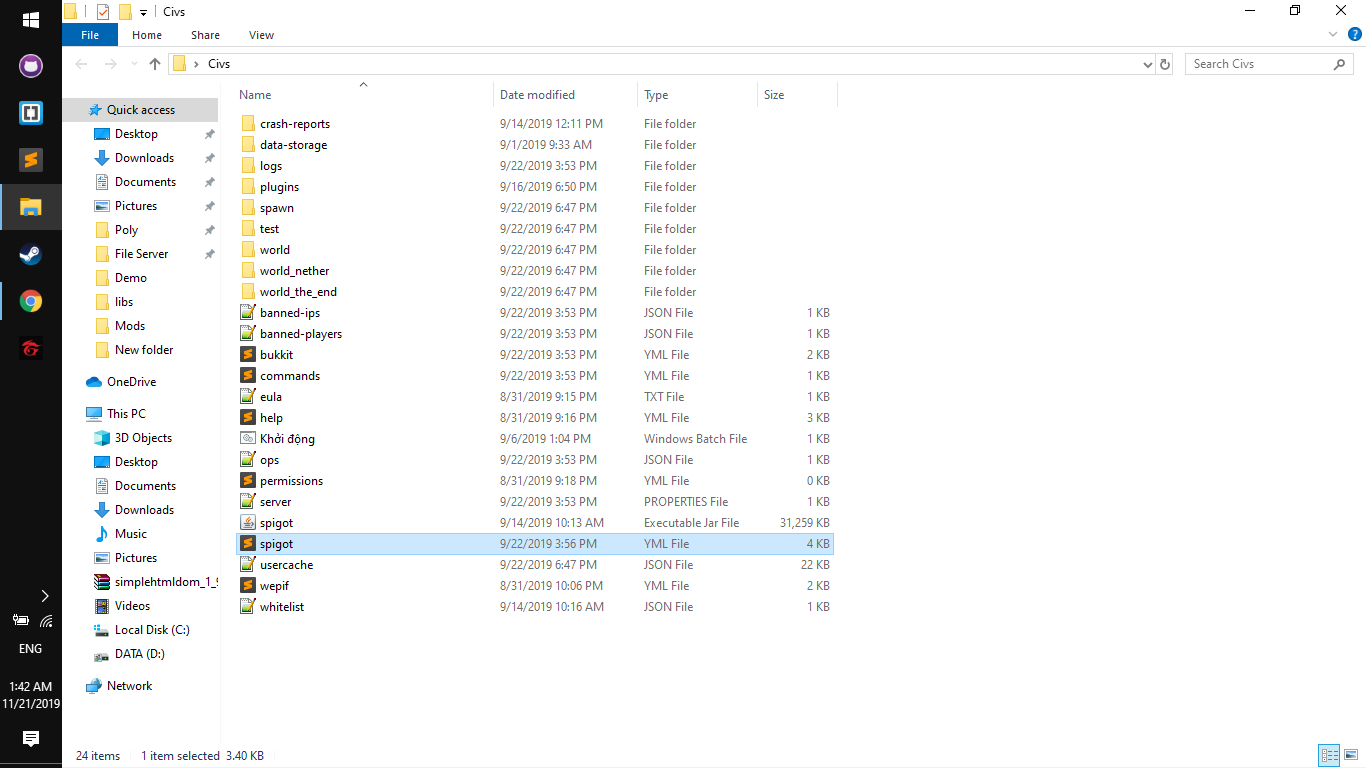Open Explorer Help question mark icon
The image size is (1366, 768).
tap(1355, 34)
